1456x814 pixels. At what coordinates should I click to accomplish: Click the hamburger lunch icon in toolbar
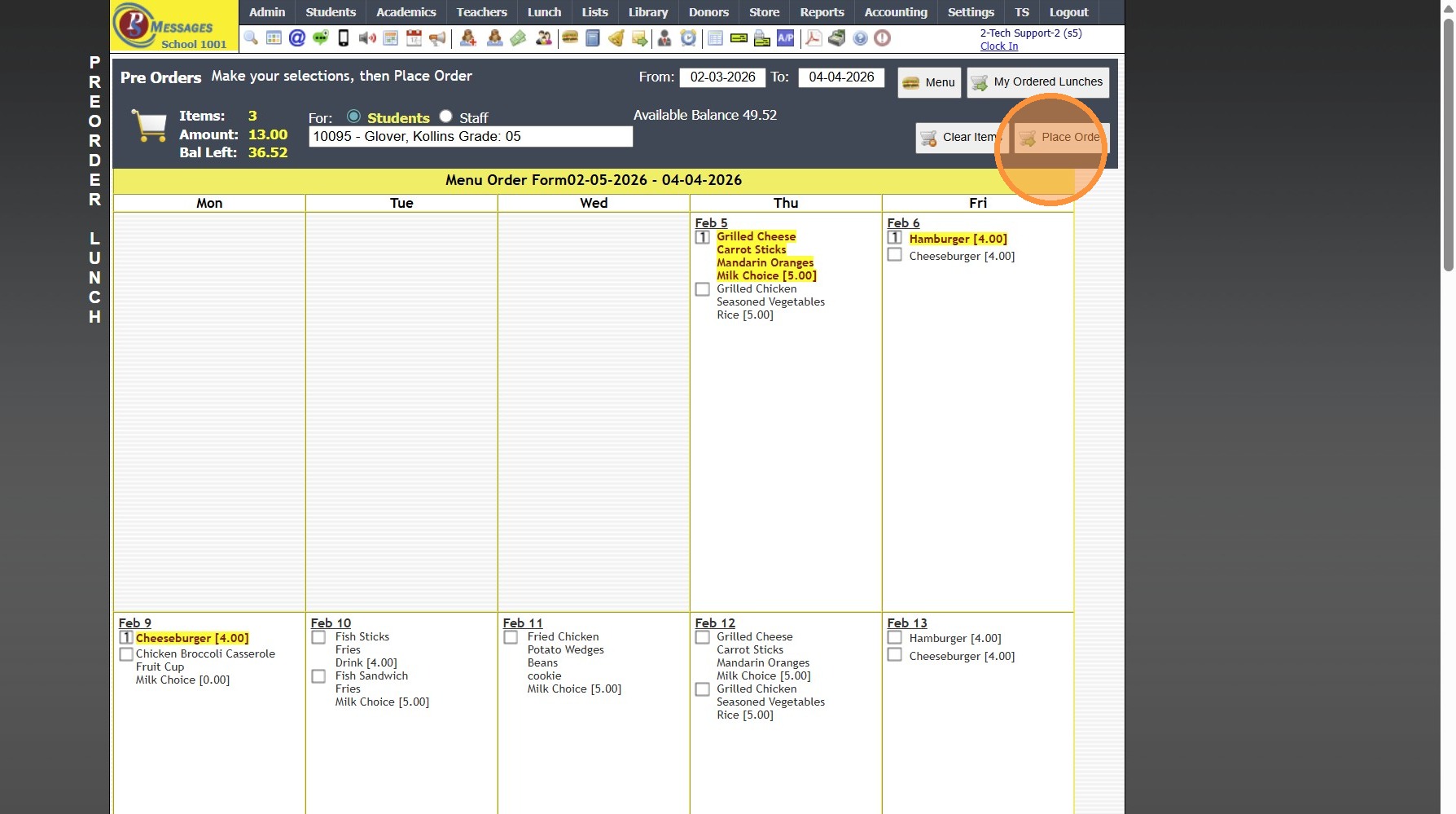[570, 38]
